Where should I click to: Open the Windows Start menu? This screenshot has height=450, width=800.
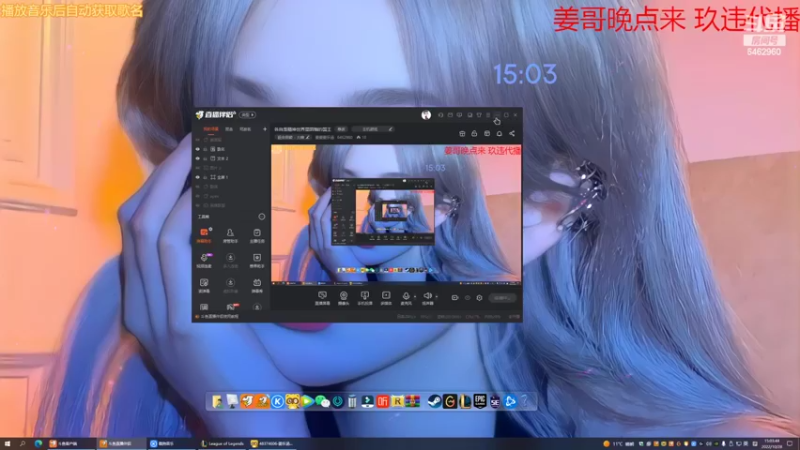point(7,444)
